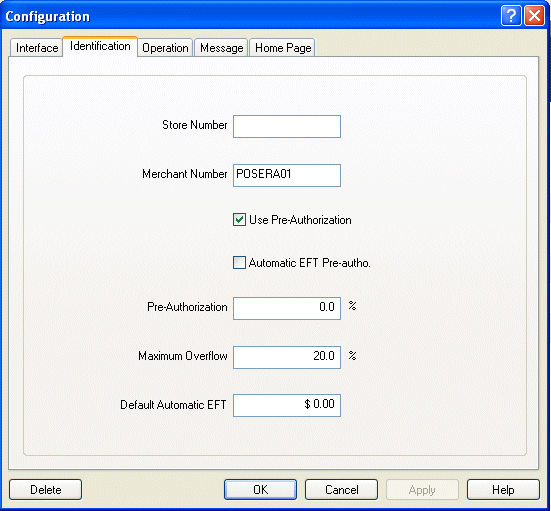The height and width of the screenshot is (511, 551).
Task: Open Help via the bottom Help button
Action: coord(503,490)
